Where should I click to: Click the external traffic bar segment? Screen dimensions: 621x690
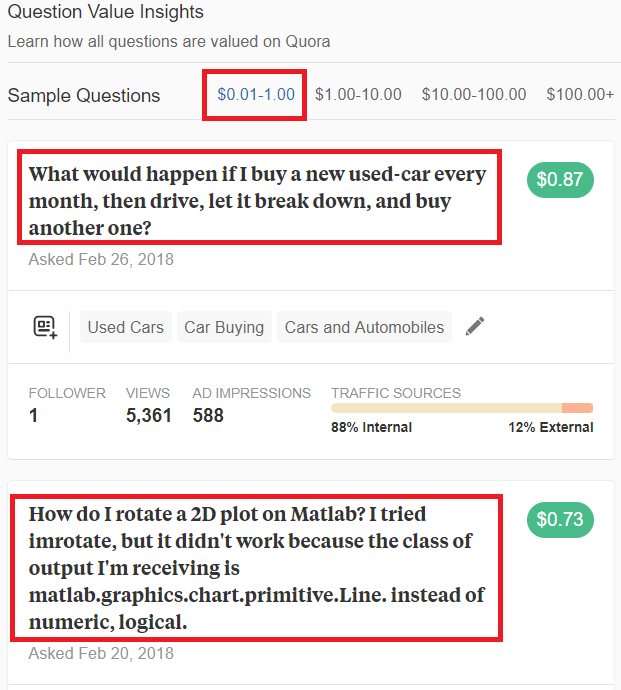pyautogui.click(x=577, y=408)
